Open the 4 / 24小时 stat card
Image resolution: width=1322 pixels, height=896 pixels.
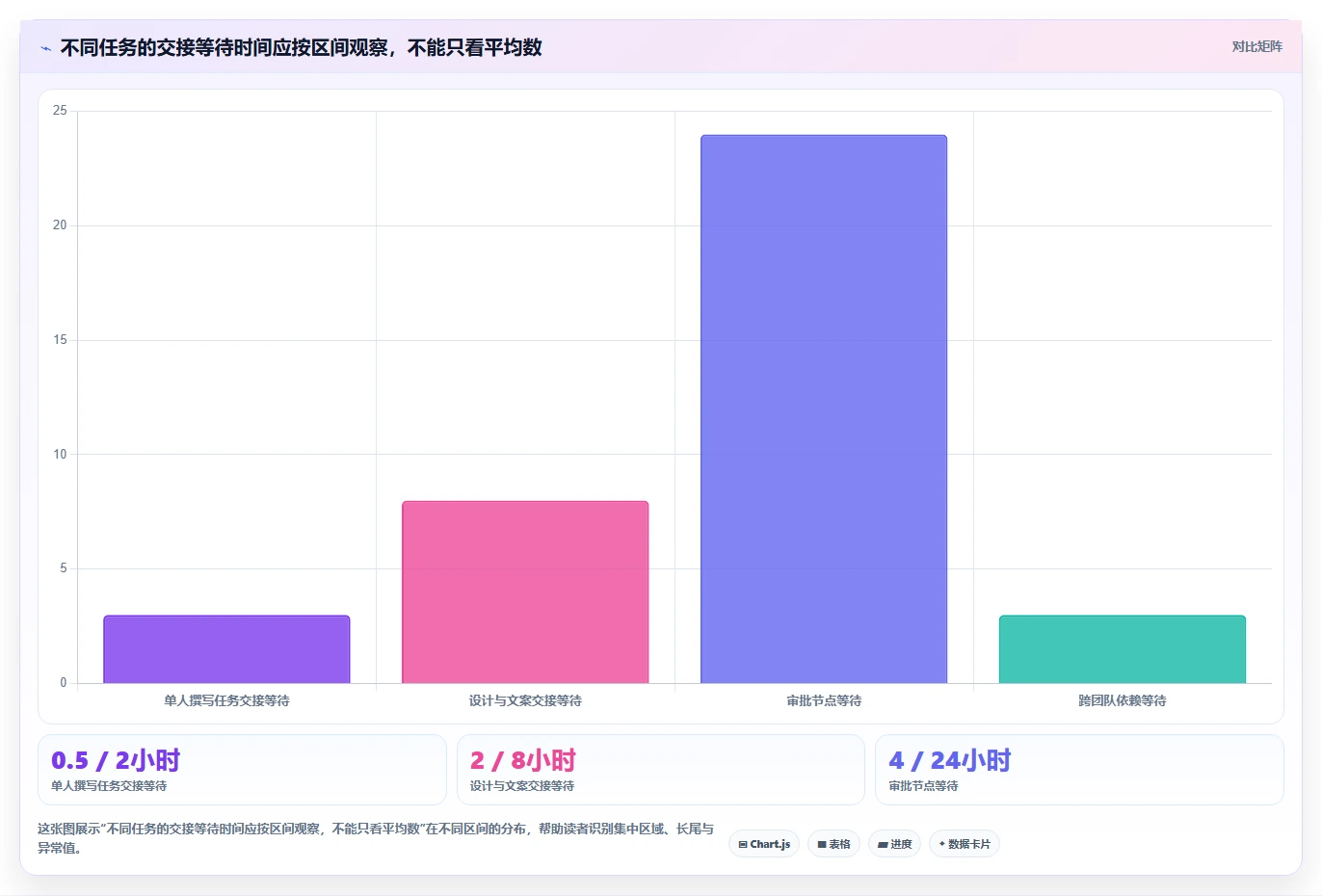tap(1079, 770)
